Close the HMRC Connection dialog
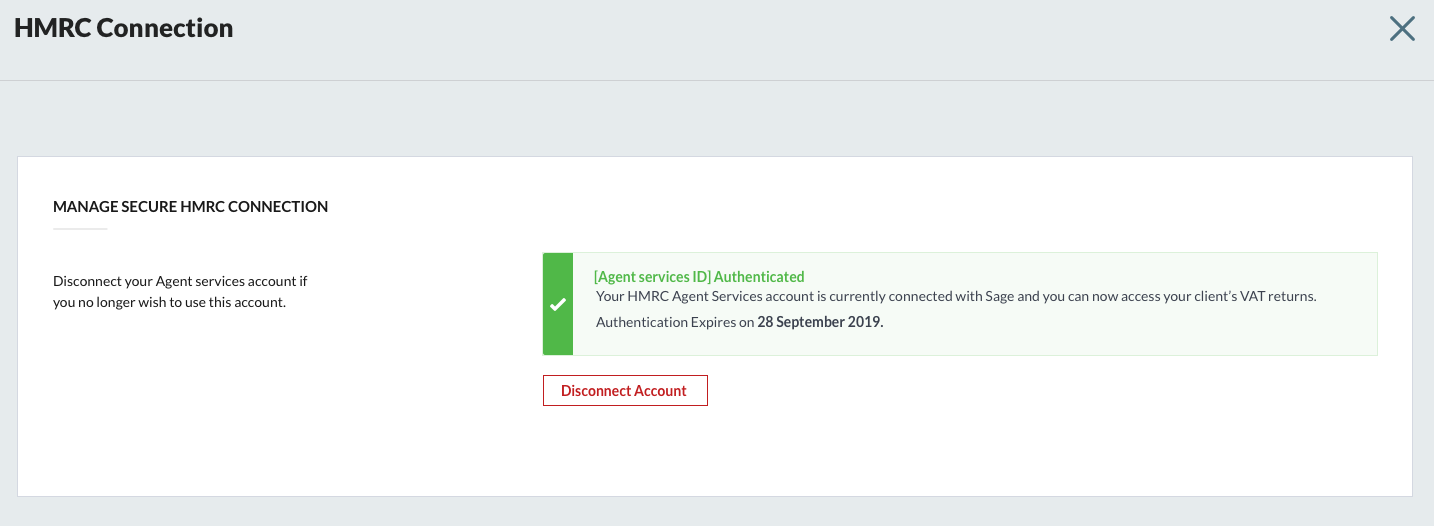1434x526 pixels. click(1402, 29)
